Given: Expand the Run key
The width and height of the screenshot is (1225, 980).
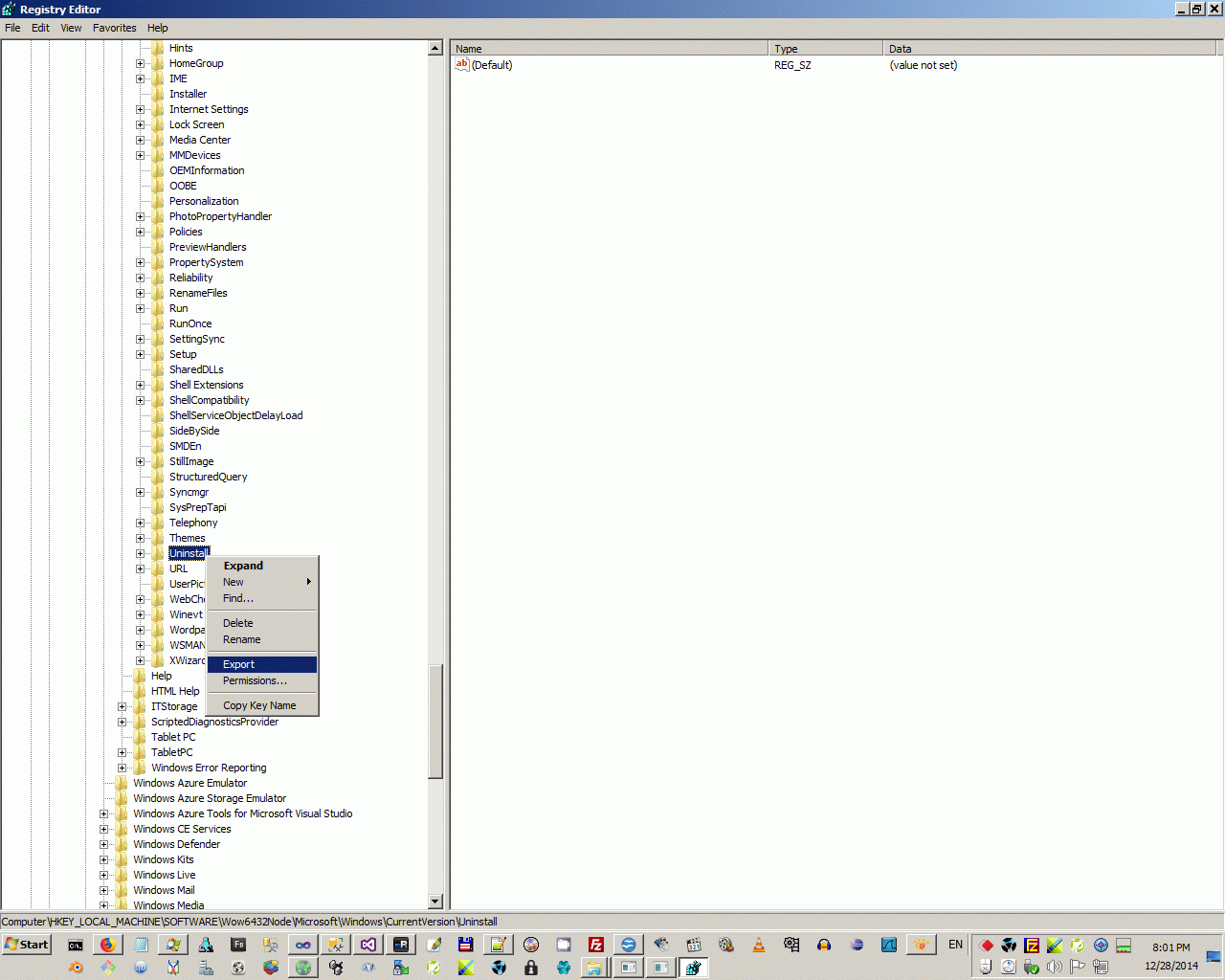Looking at the screenshot, I should click(x=140, y=309).
